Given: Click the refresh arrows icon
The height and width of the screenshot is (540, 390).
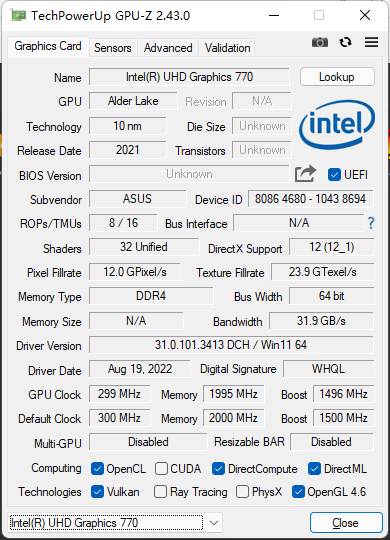Looking at the screenshot, I should tap(345, 42).
